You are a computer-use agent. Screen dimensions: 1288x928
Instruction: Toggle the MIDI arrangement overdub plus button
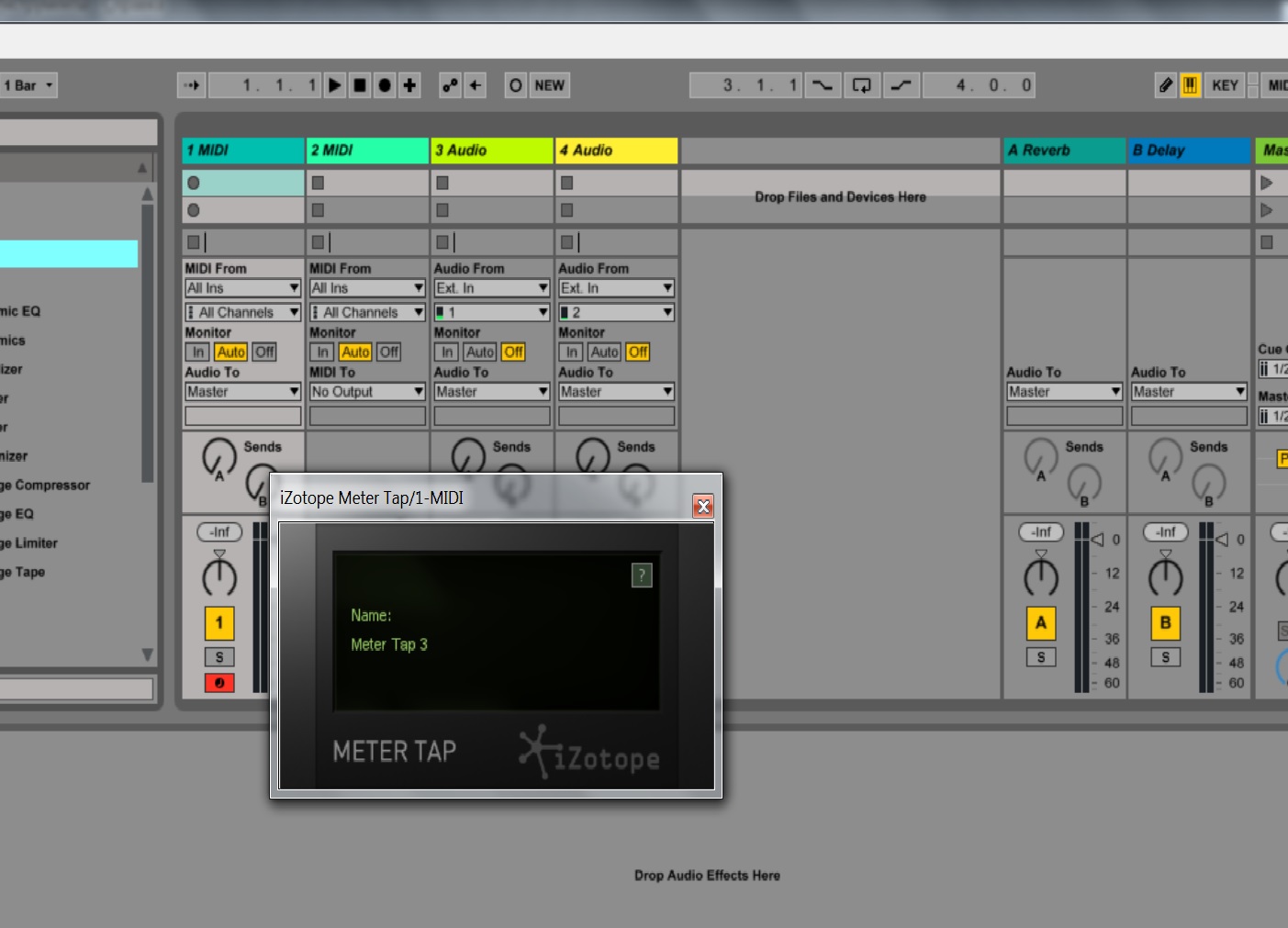(409, 85)
